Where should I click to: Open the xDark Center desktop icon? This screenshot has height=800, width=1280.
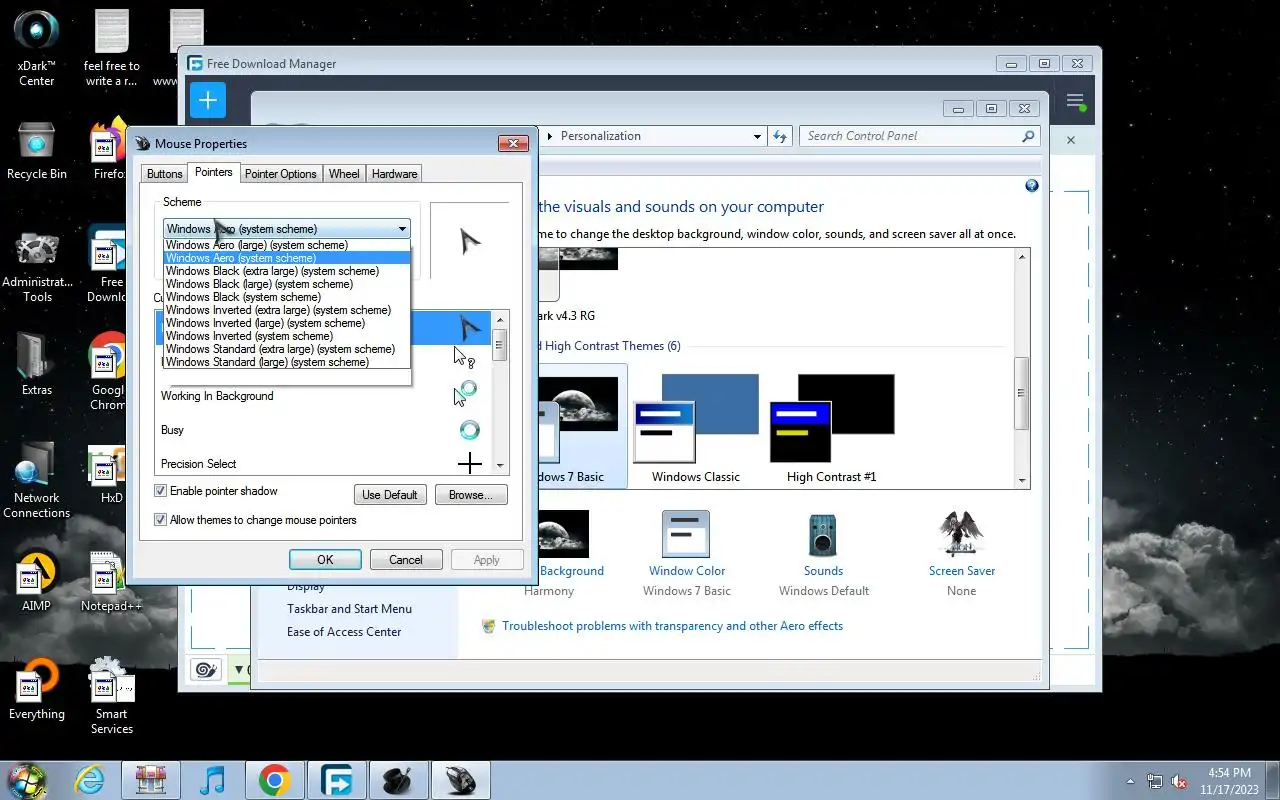click(36, 47)
